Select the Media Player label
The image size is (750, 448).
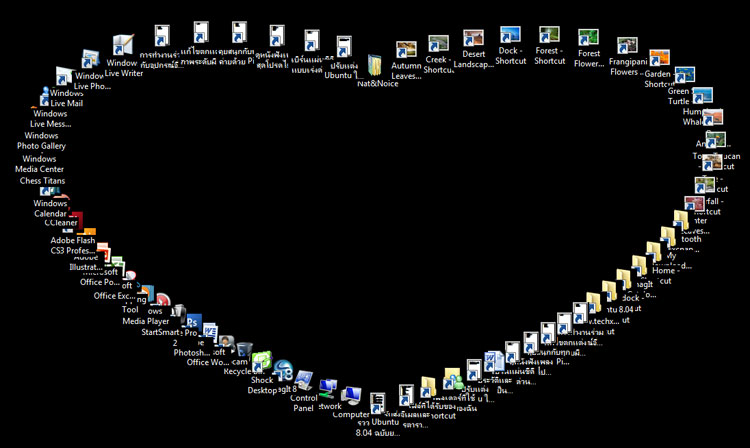tap(146, 321)
